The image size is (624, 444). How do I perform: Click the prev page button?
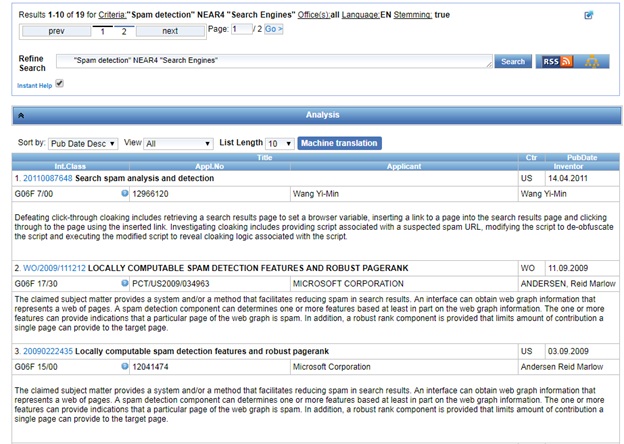pos(56,31)
